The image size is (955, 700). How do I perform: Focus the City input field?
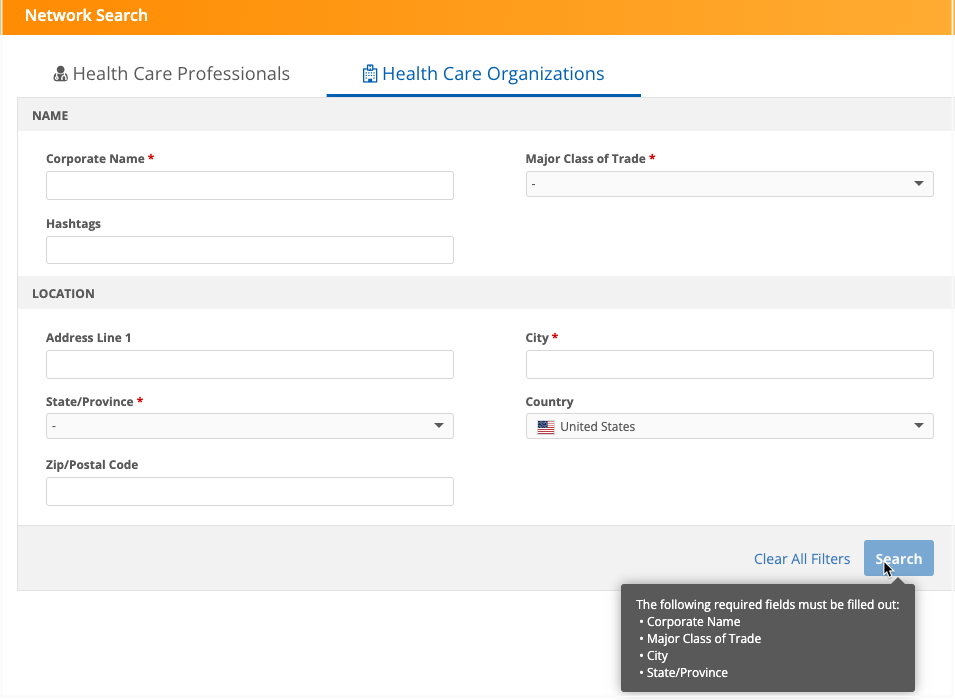(x=728, y=364)
